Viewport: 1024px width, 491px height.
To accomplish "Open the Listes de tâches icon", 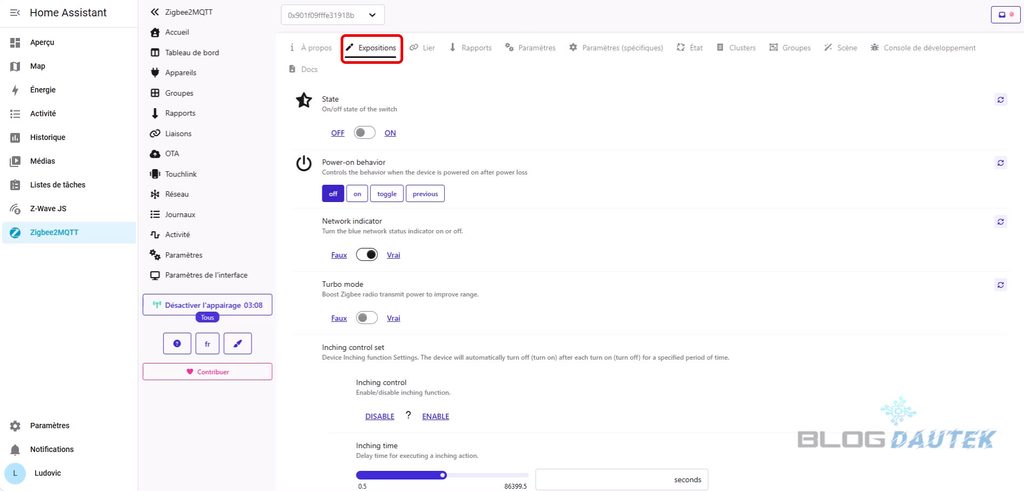I will point(15,185).
